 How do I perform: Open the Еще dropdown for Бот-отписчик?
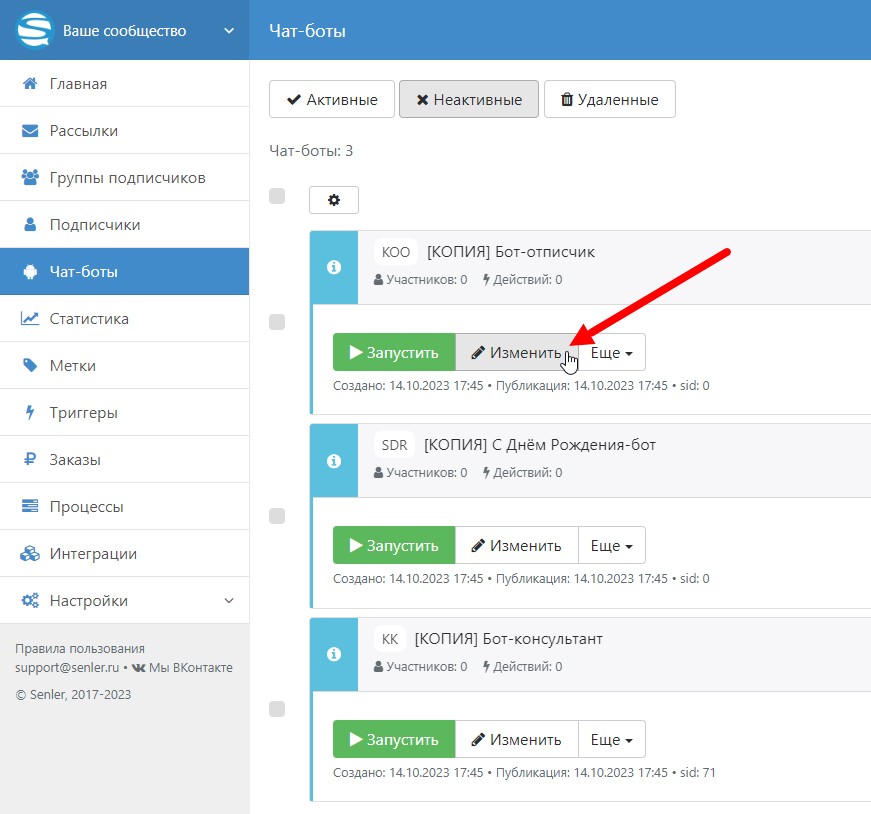click(x=611, y=353)
